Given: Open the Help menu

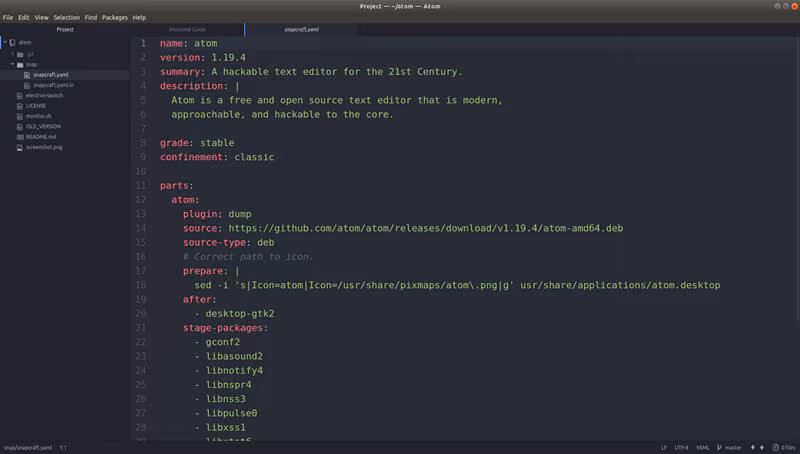Looking at the screenshot, I should 139,17.
